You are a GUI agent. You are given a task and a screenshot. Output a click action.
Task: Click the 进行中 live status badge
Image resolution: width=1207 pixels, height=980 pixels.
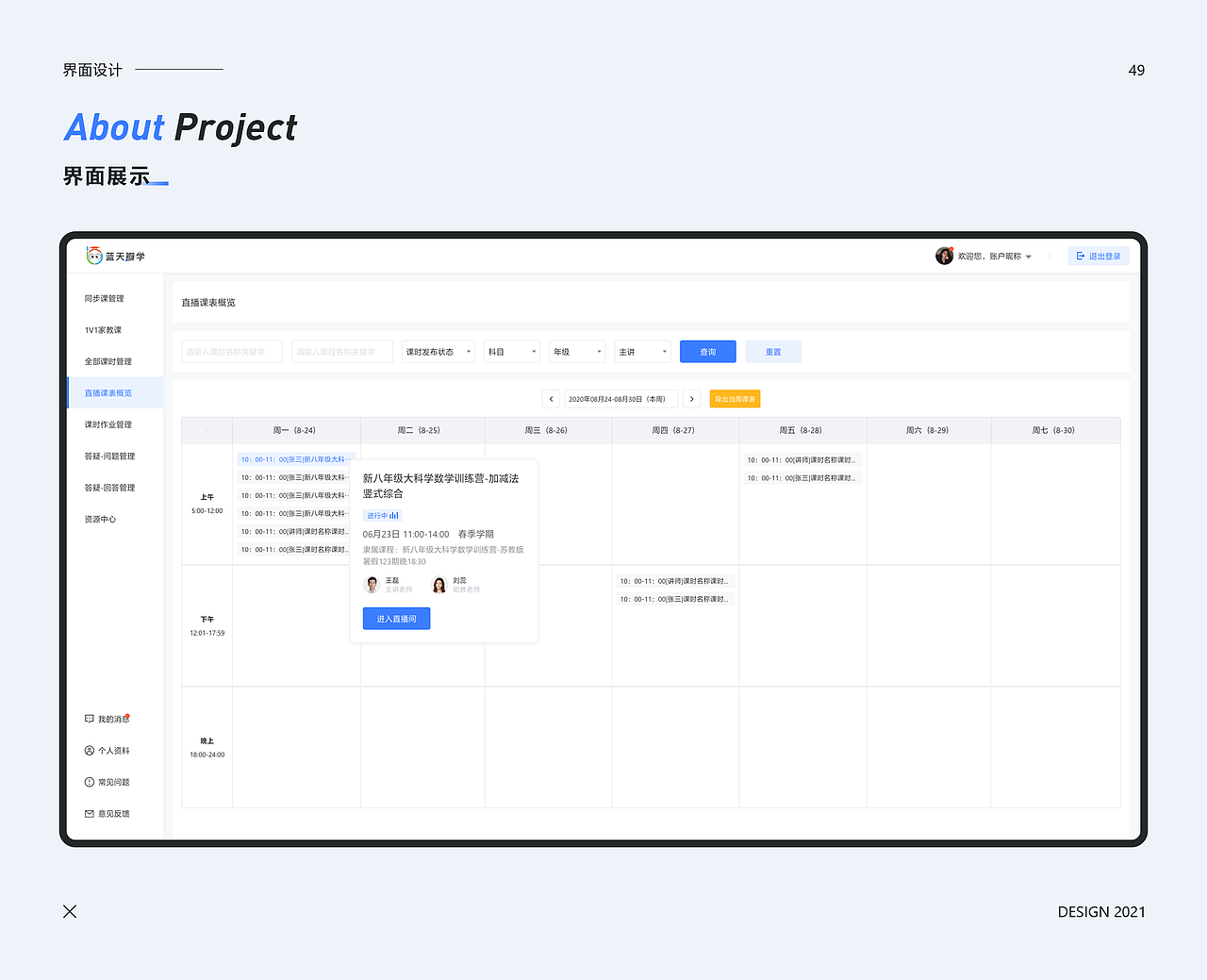tap(383, 516)
